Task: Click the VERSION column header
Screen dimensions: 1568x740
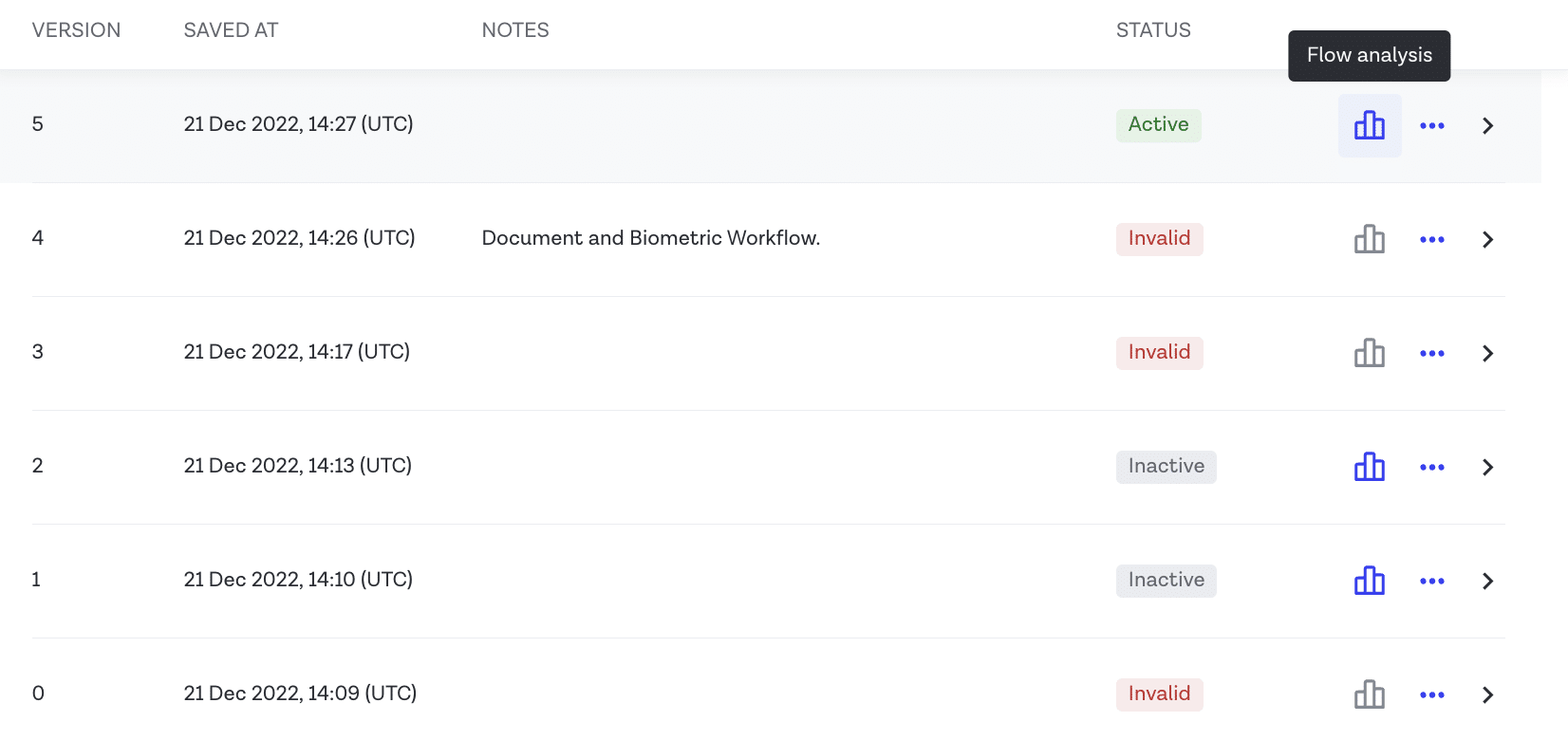Action: [x=76, y=30]
